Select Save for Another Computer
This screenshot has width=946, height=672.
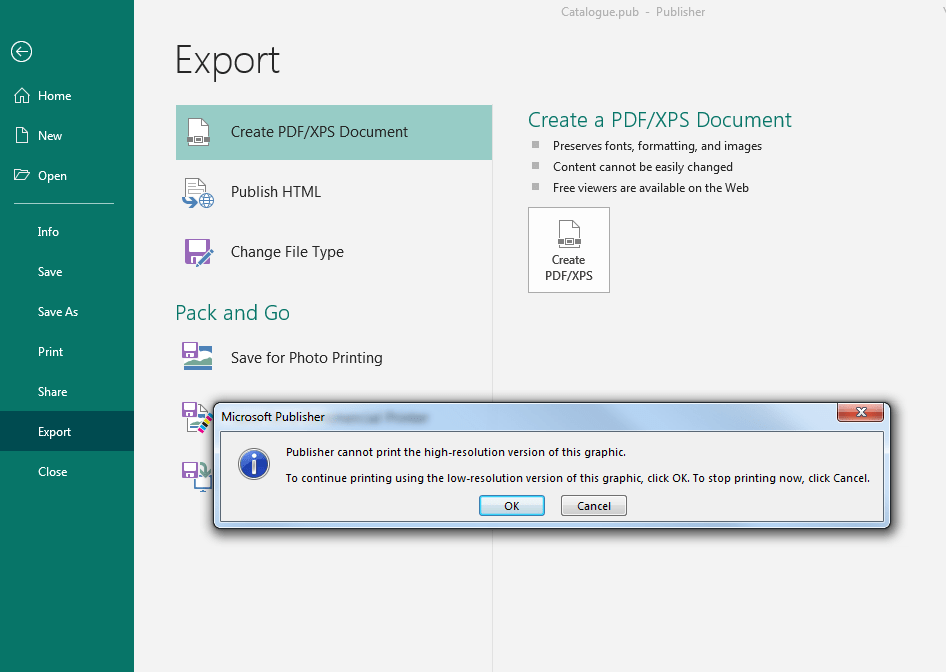tap(198, 477)
